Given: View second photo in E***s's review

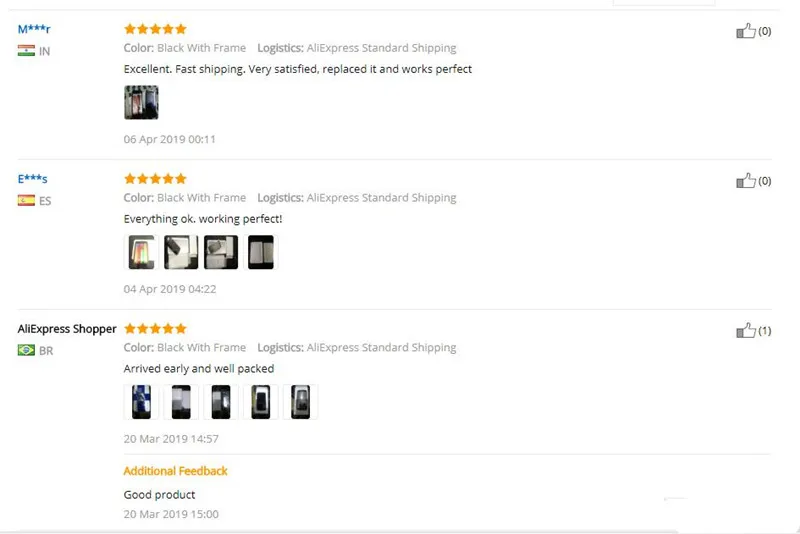Looking at the screenshot, I should tap(181, 252).
